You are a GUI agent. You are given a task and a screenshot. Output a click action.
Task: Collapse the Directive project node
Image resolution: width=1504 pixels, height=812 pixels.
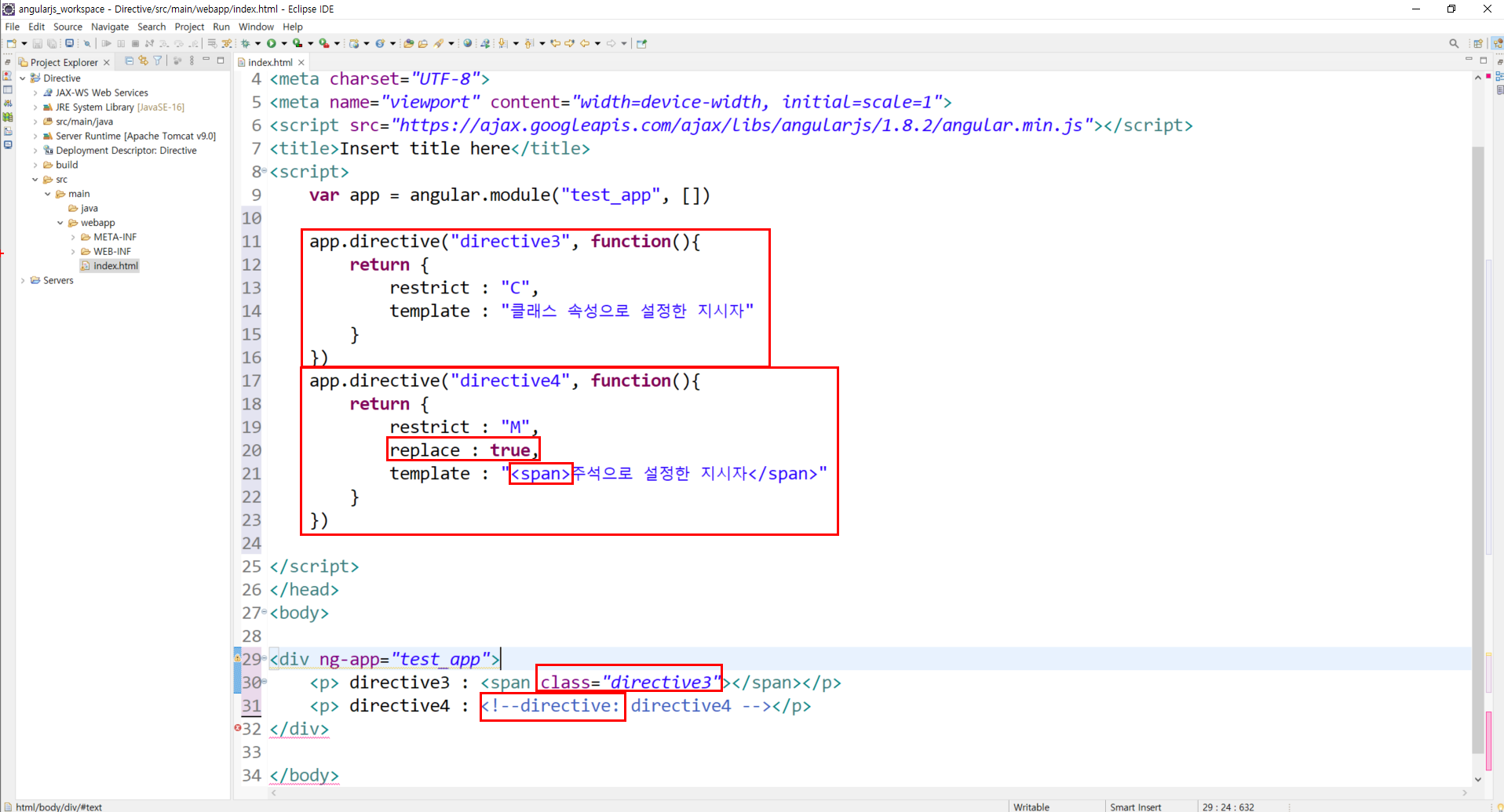click(x=23, y=78)
